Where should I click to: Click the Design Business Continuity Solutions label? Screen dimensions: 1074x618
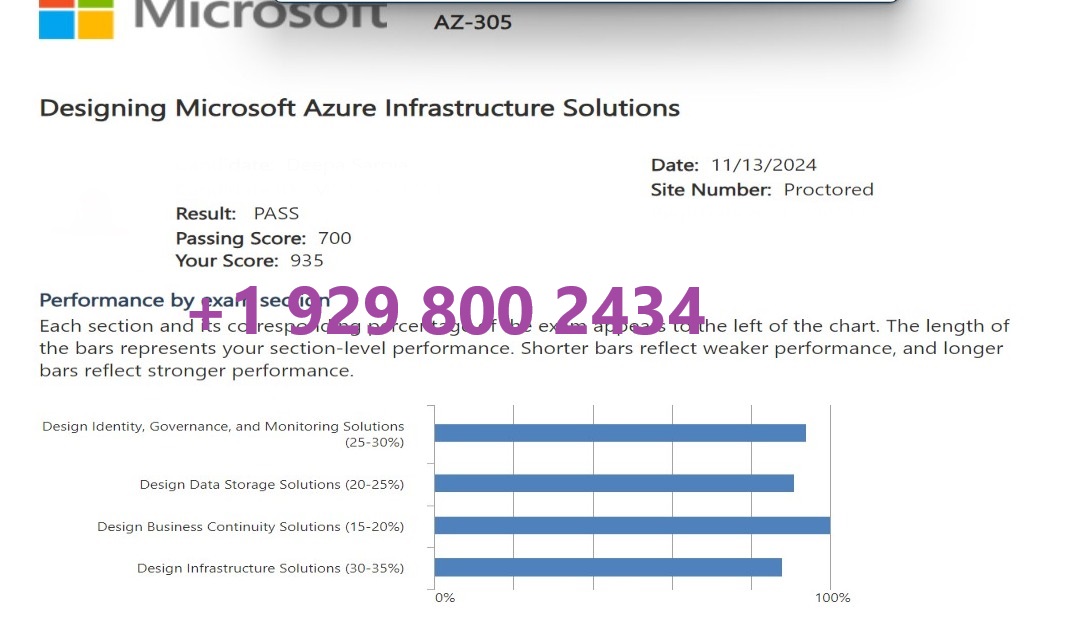251,527
